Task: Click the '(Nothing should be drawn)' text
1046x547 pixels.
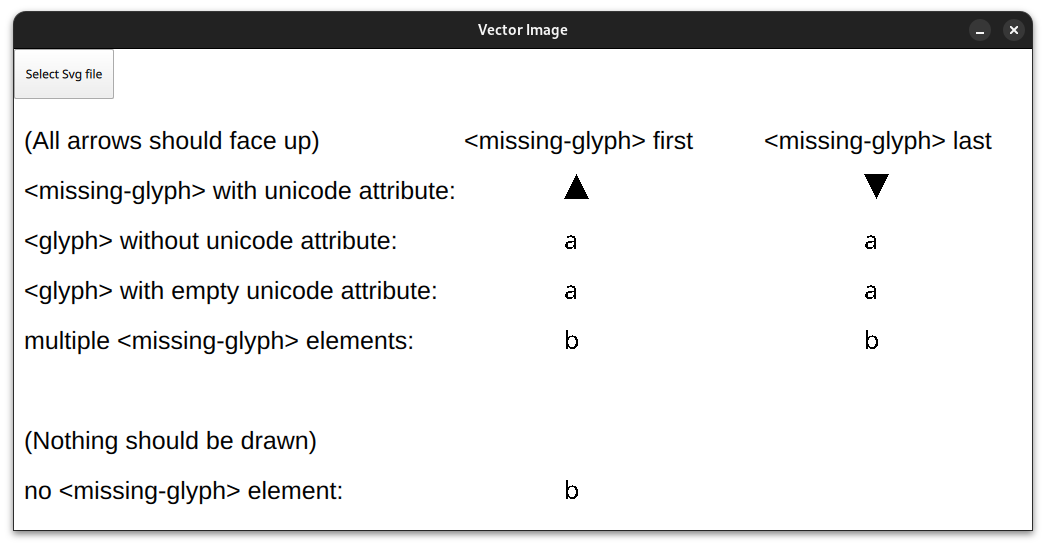Action: pyautogui.click(x=170, y=441)
